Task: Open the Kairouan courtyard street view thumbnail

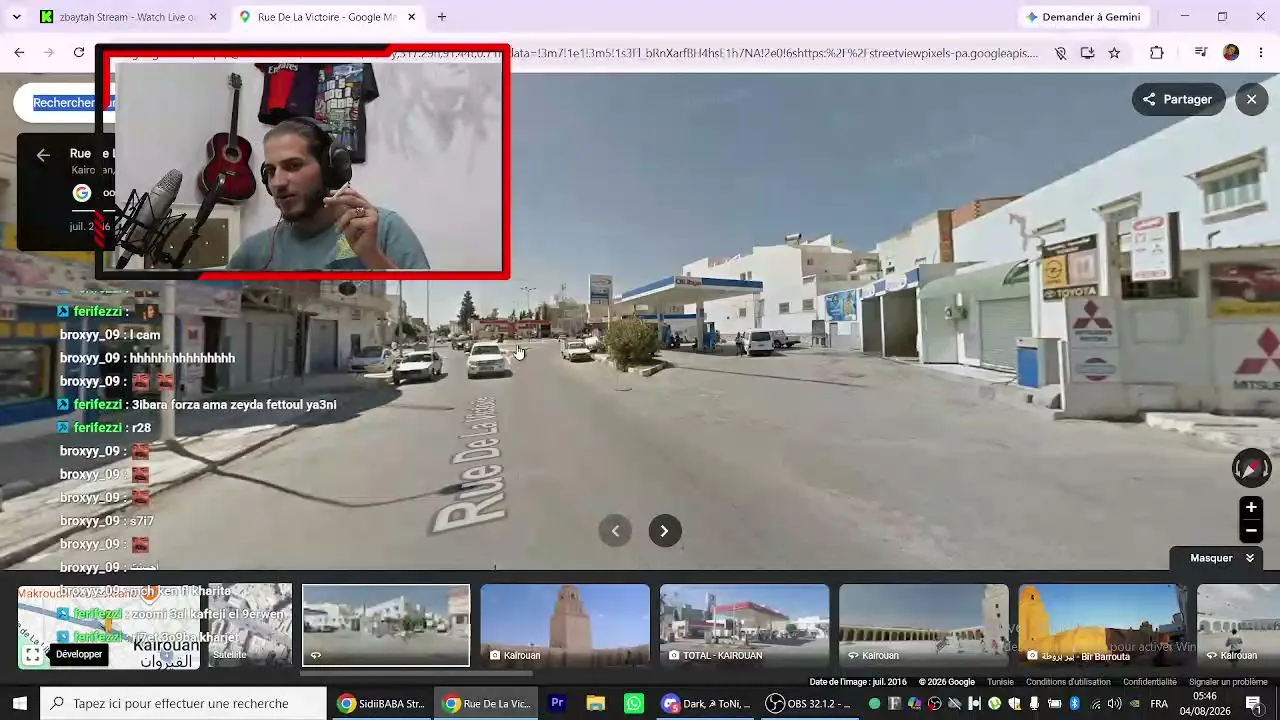Action: tap(923, 625)
